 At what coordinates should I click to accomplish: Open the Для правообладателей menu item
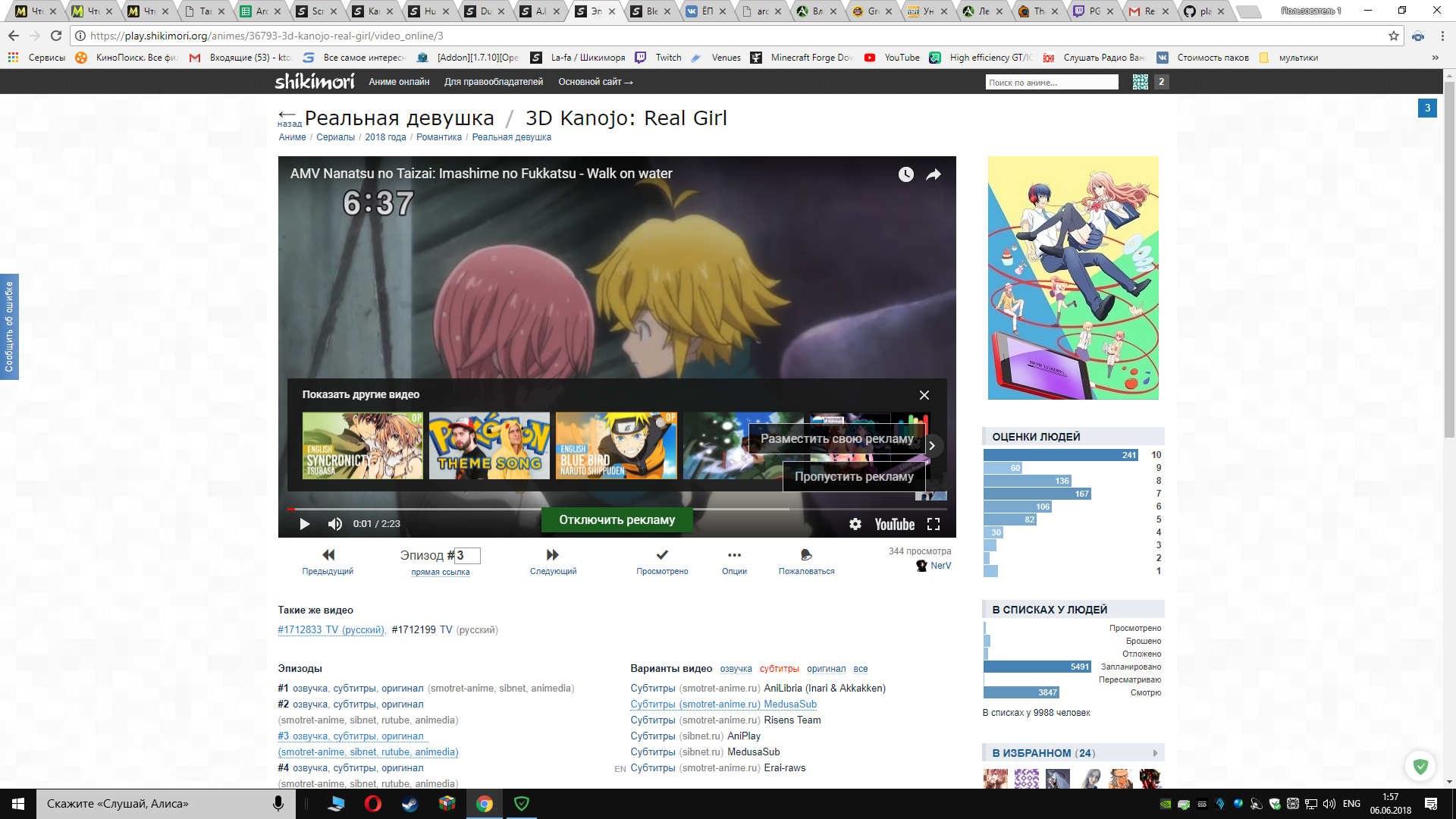tap(493, 82)
